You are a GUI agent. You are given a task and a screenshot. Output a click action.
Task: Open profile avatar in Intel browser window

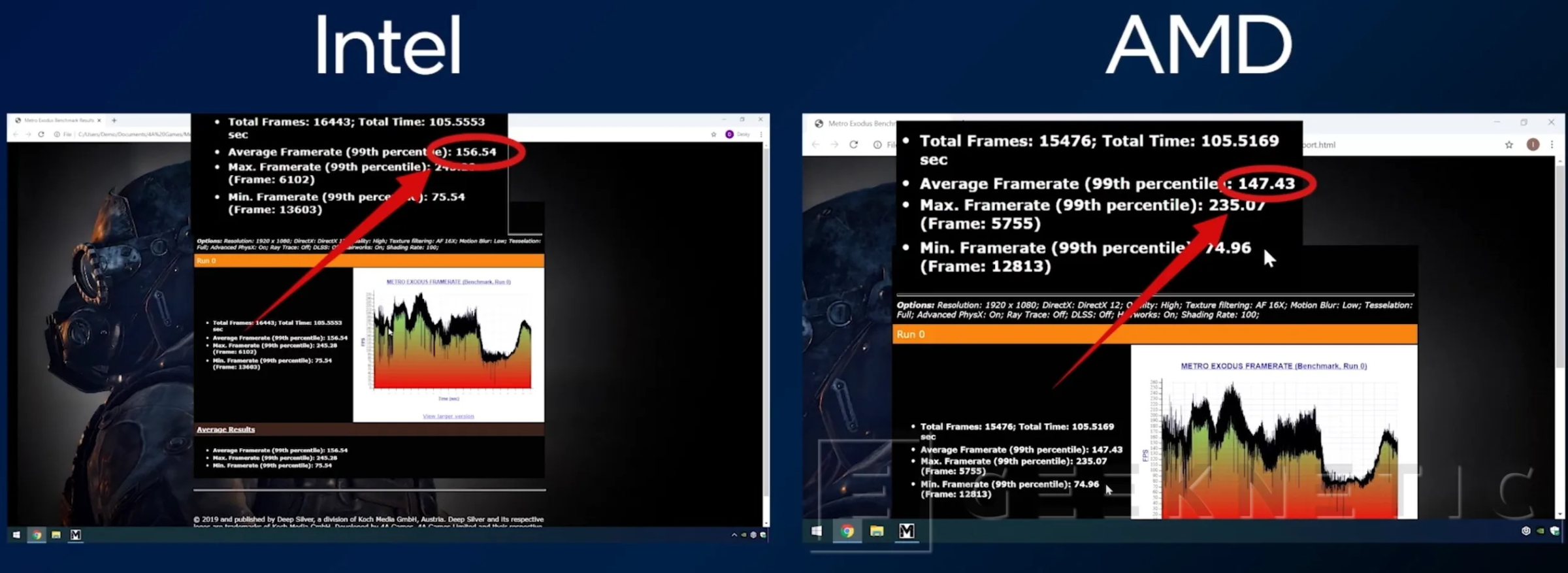pyautogui.click(x=730, y=134)
